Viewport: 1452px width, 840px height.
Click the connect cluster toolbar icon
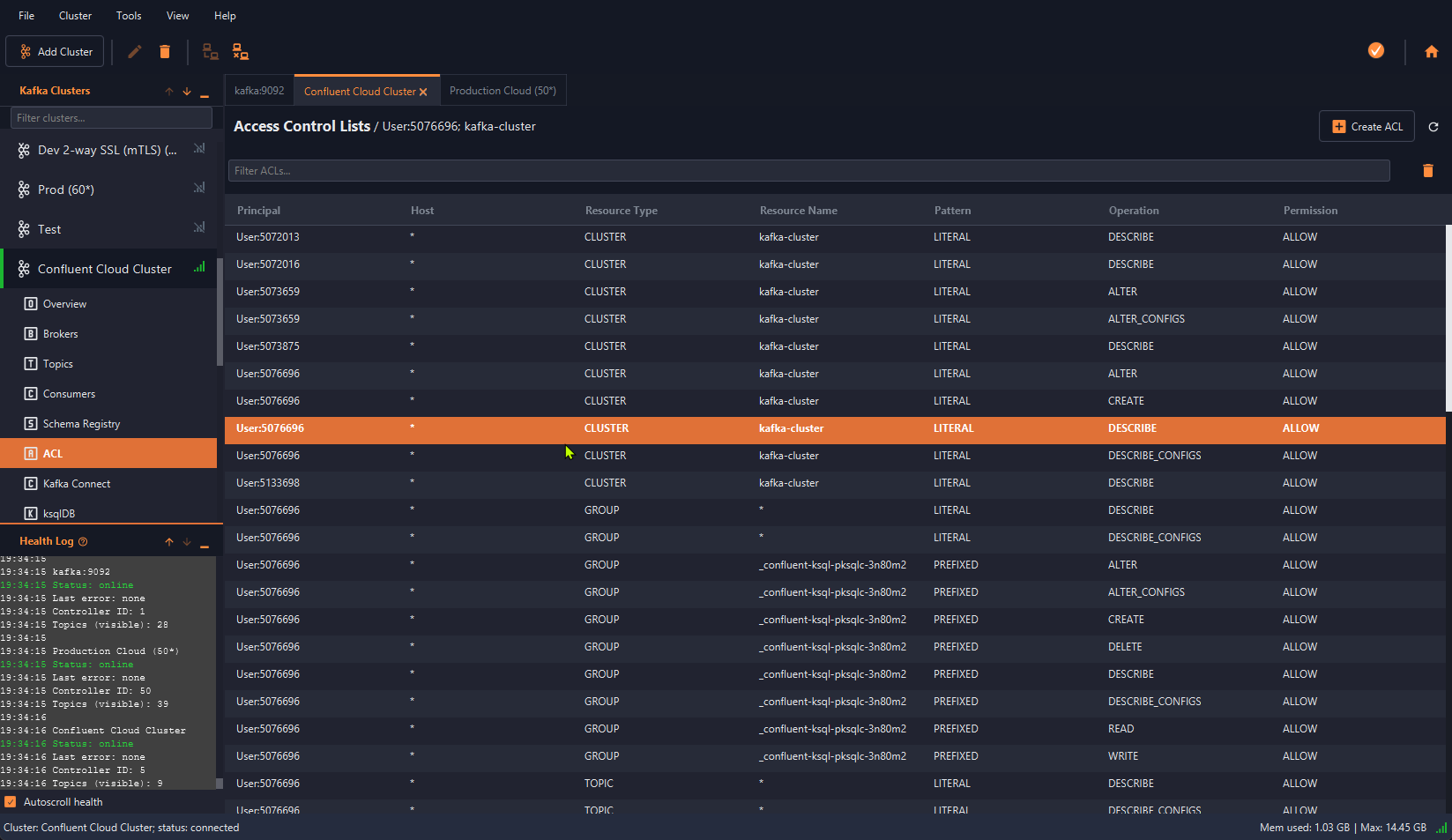point(210,51)
